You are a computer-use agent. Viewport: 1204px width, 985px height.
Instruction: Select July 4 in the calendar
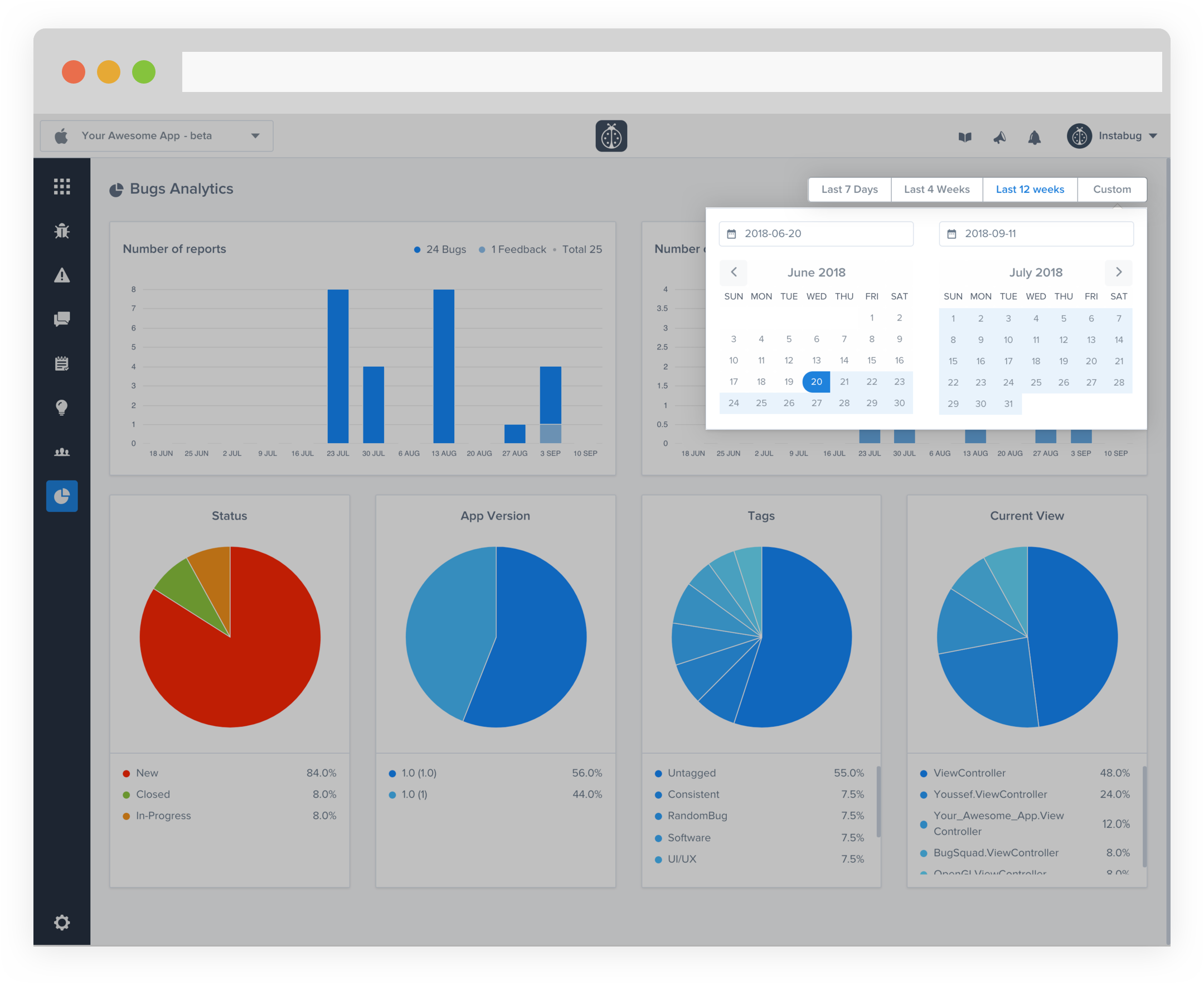tap(1036, 318)
